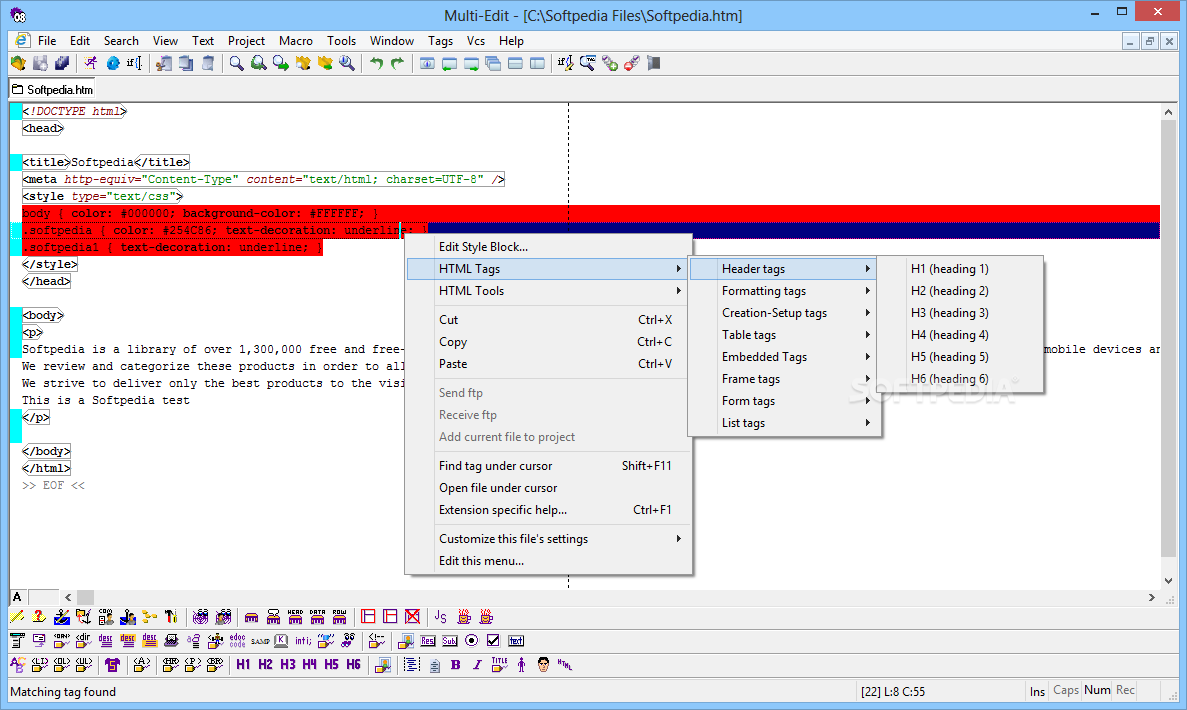Click the HTML comment tag icon
This screenshot has height=710, width=1187.
pyautogui.click(x=376, y=640)
